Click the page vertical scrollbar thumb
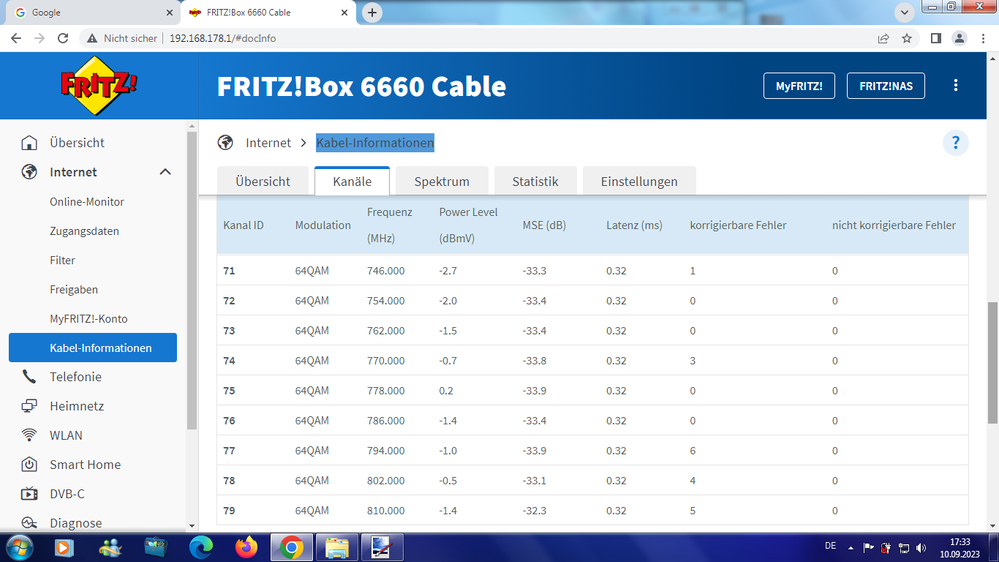Screen dimensions: 999x562 point(993,361)
